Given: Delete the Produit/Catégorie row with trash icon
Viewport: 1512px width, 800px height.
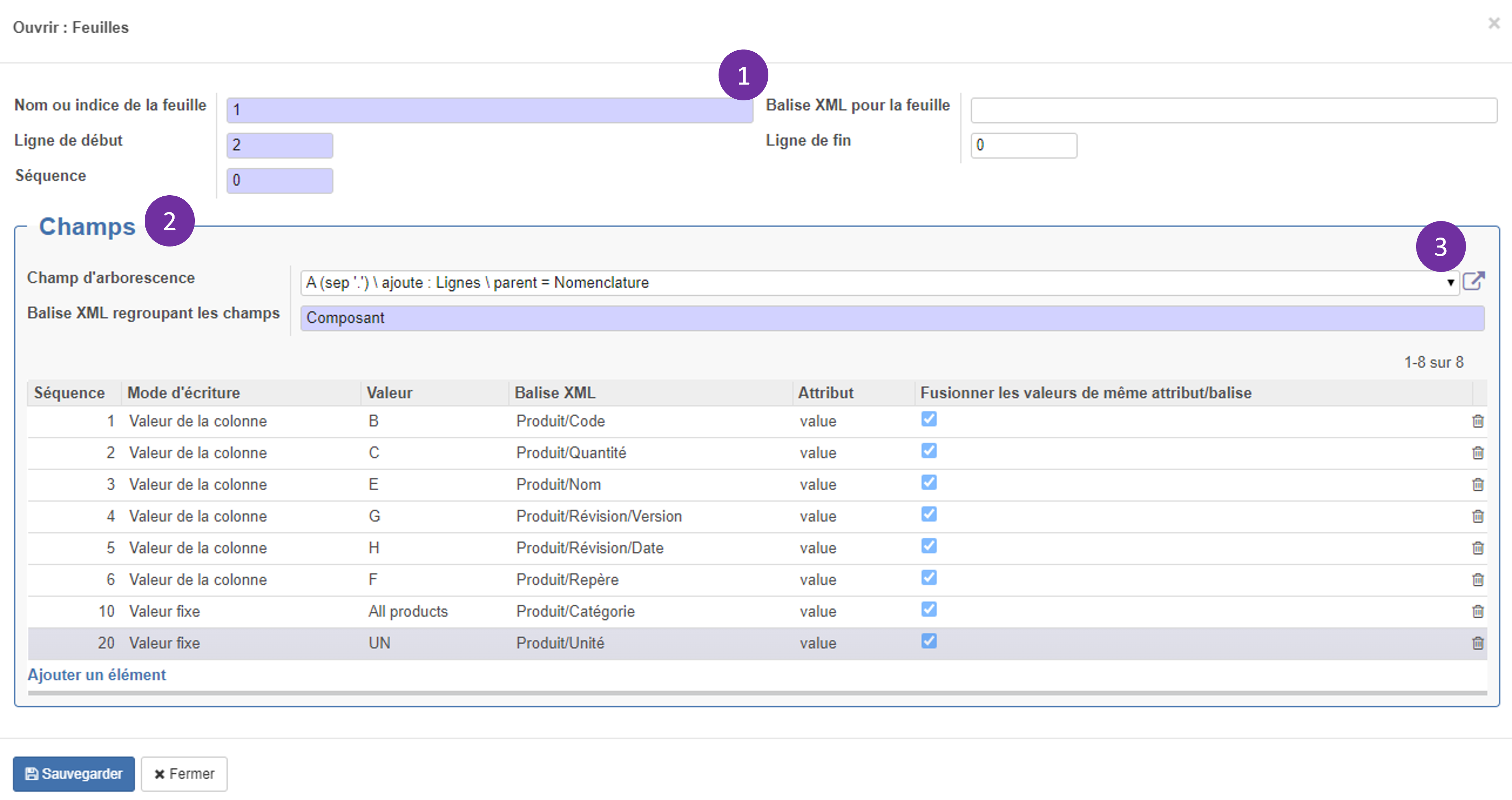Looking at the screenshot, I should tap(1477, 612).
